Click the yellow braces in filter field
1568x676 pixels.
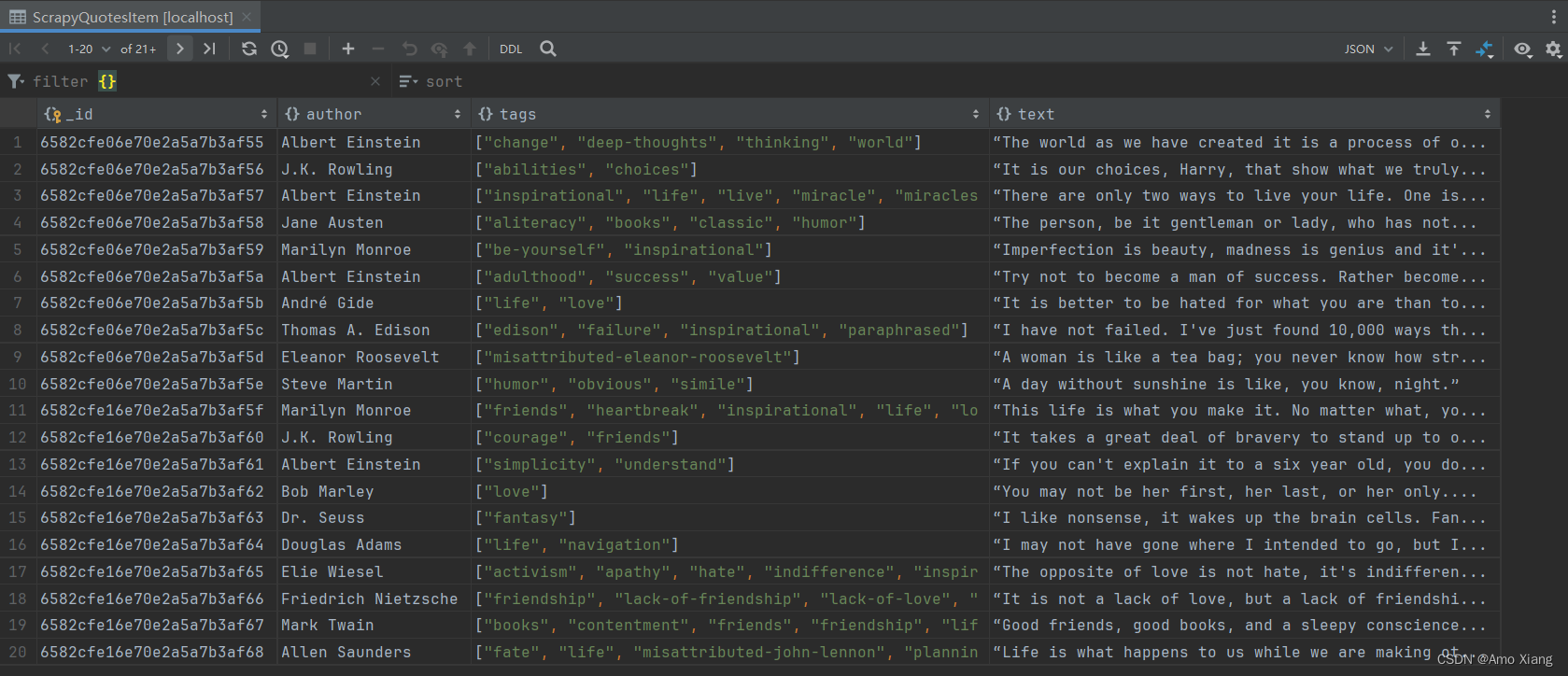[107, 81]
